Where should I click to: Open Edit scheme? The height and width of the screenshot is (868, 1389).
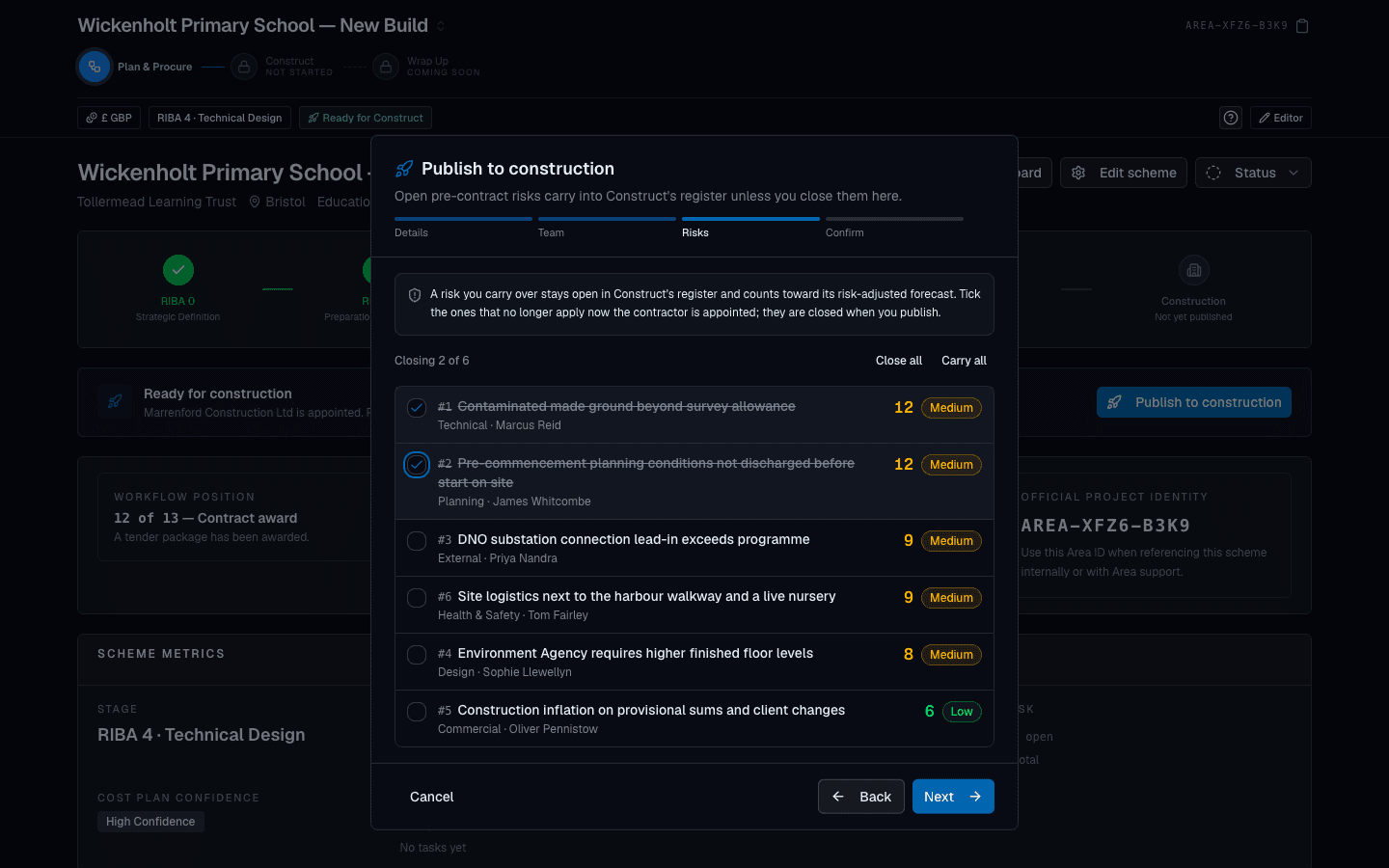point(1124,173)
